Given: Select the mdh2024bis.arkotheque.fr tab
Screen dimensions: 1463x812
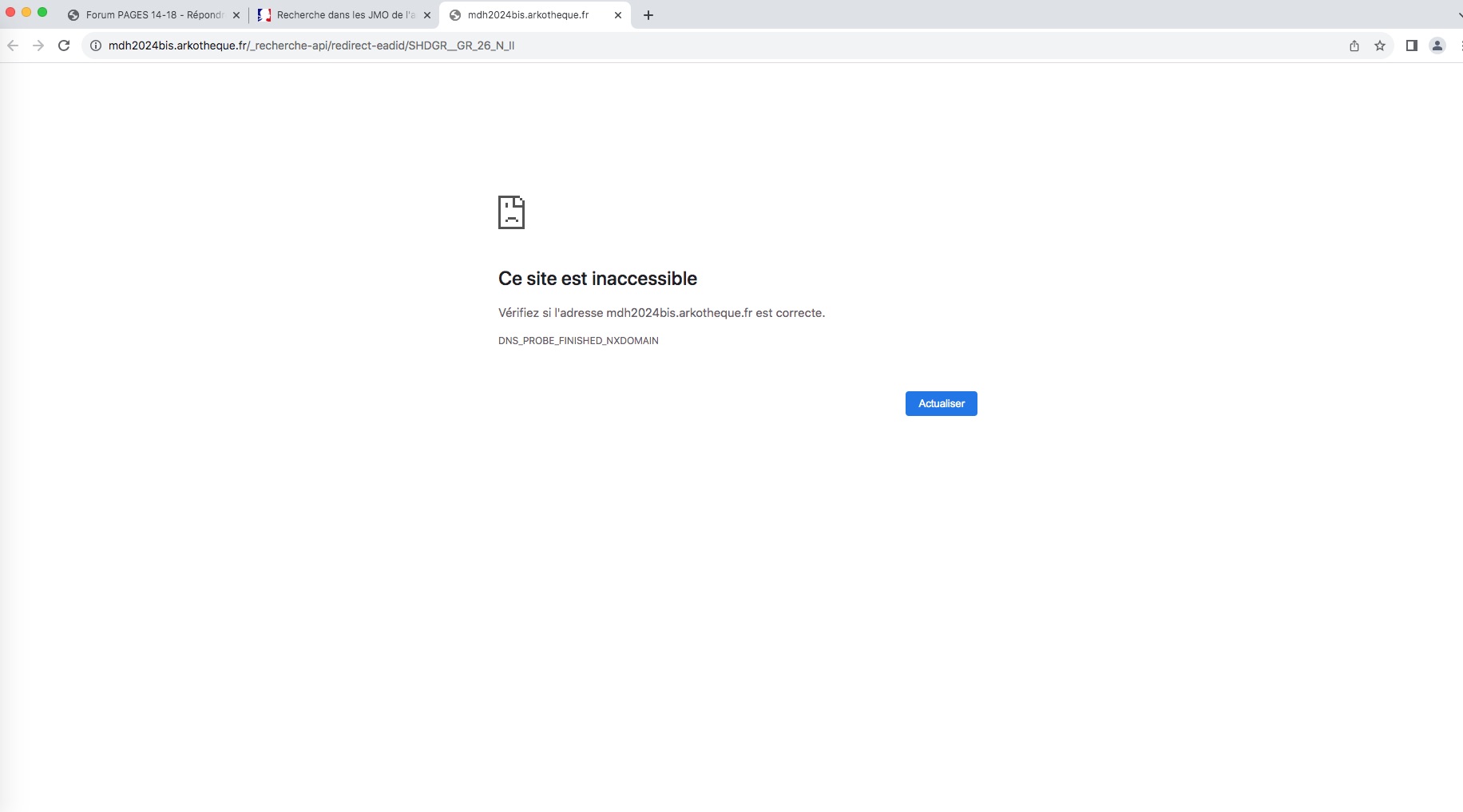Looking at the screenshot, I should pyautogui.click(x=527, y=15).
